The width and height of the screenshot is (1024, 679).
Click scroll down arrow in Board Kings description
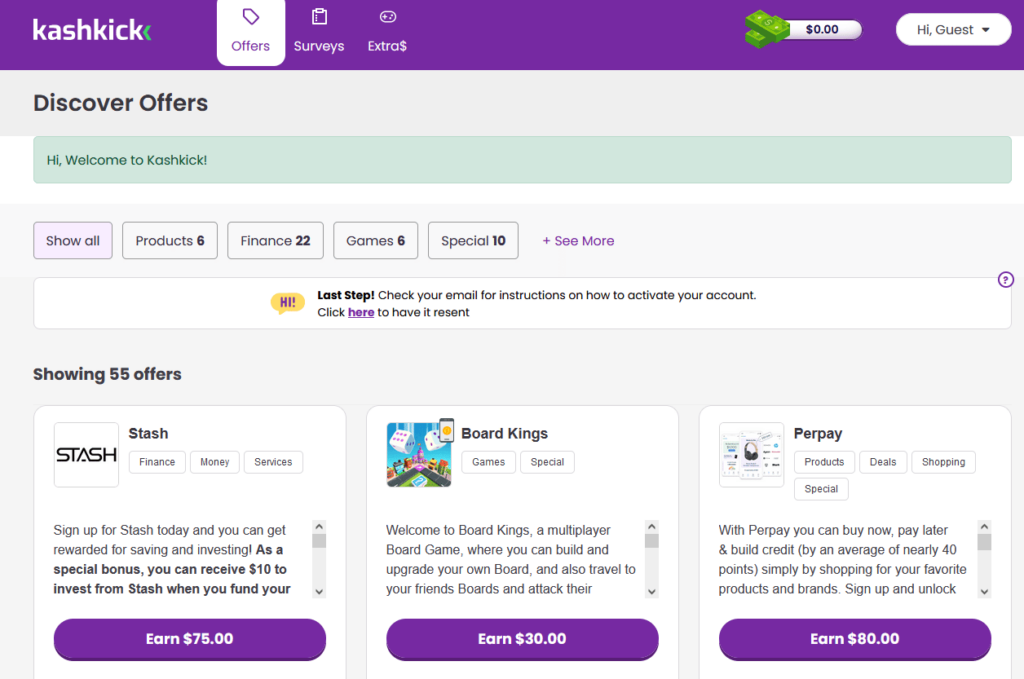[x=652, y=592]
